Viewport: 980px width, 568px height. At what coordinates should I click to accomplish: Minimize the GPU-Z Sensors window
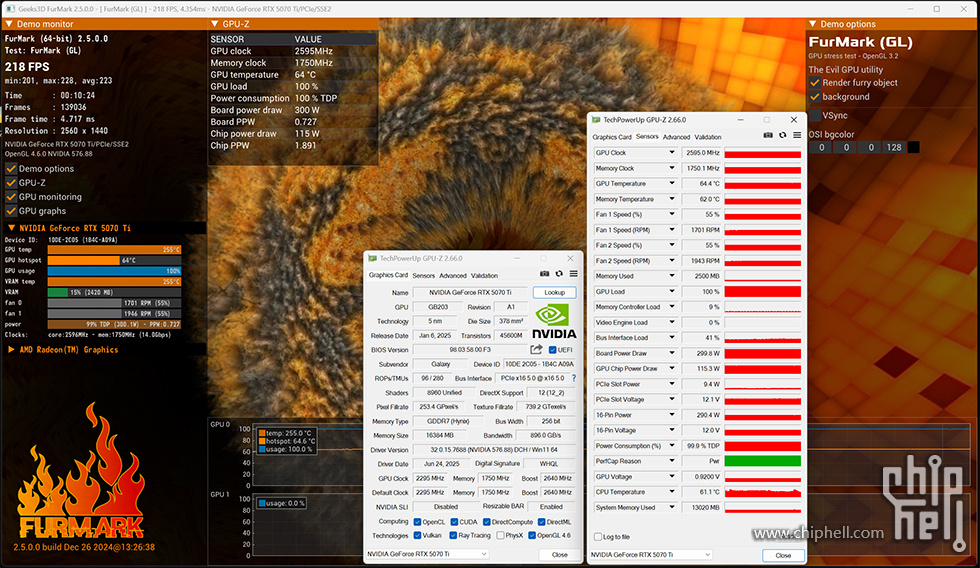[740, 119]
